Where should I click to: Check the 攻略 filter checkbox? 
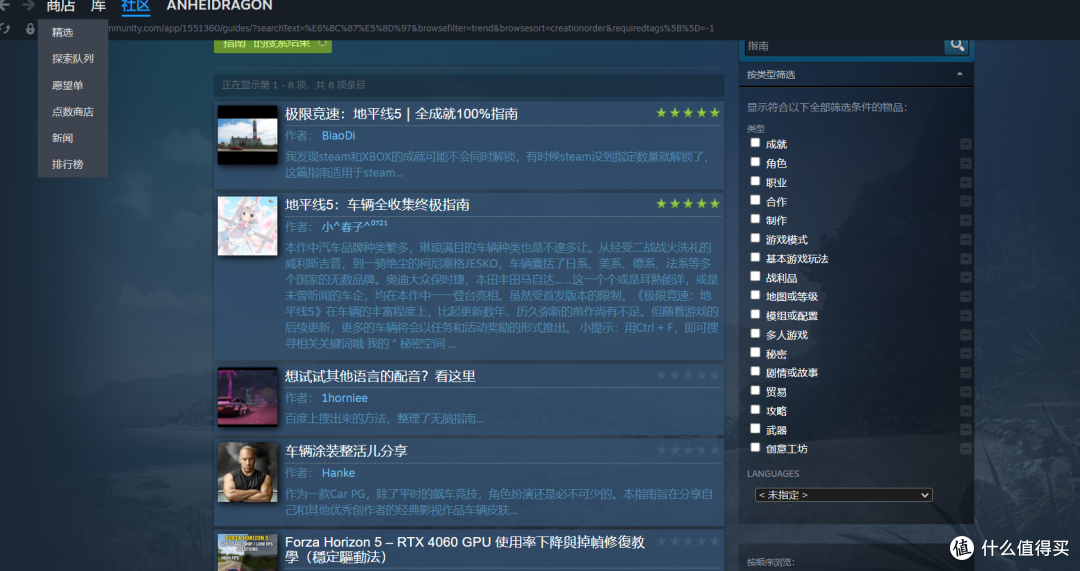[755, 410]
